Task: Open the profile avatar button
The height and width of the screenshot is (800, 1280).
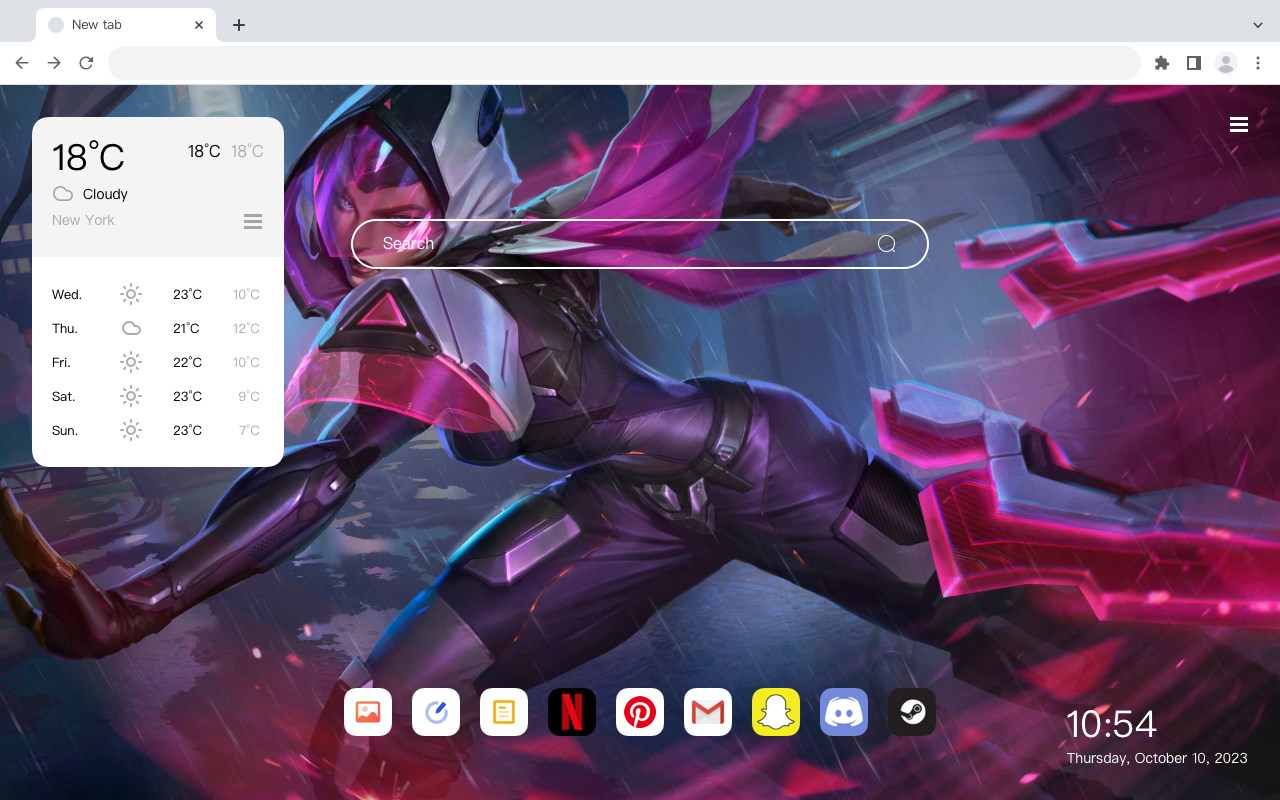Action: [1226, 63]
